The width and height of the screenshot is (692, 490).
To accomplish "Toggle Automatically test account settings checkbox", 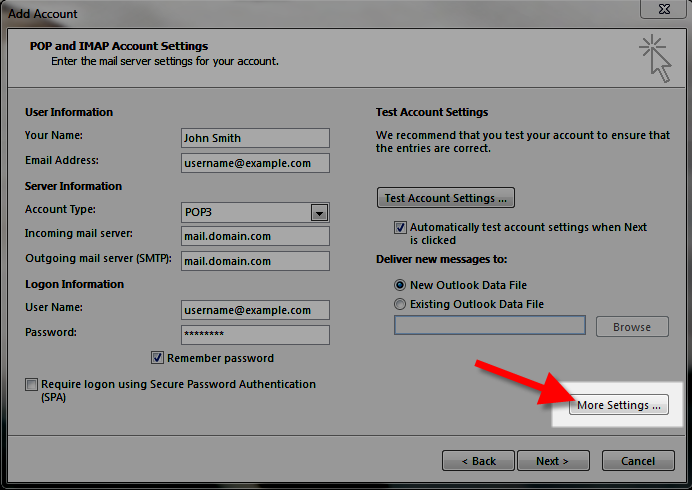I will [400, 227].
